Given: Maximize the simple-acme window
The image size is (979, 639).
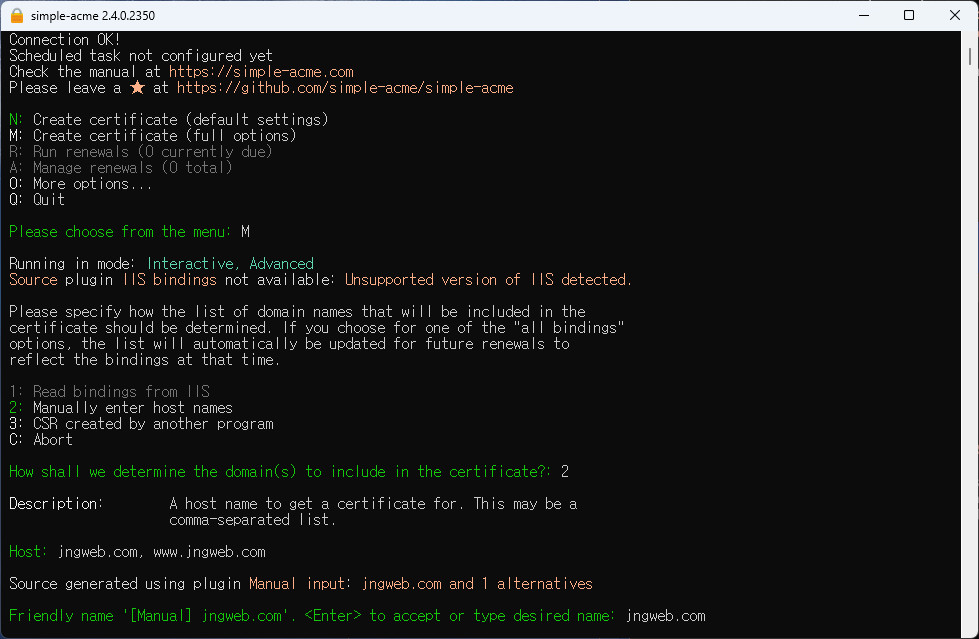Looking at the screenshot, I should [909, 16].
